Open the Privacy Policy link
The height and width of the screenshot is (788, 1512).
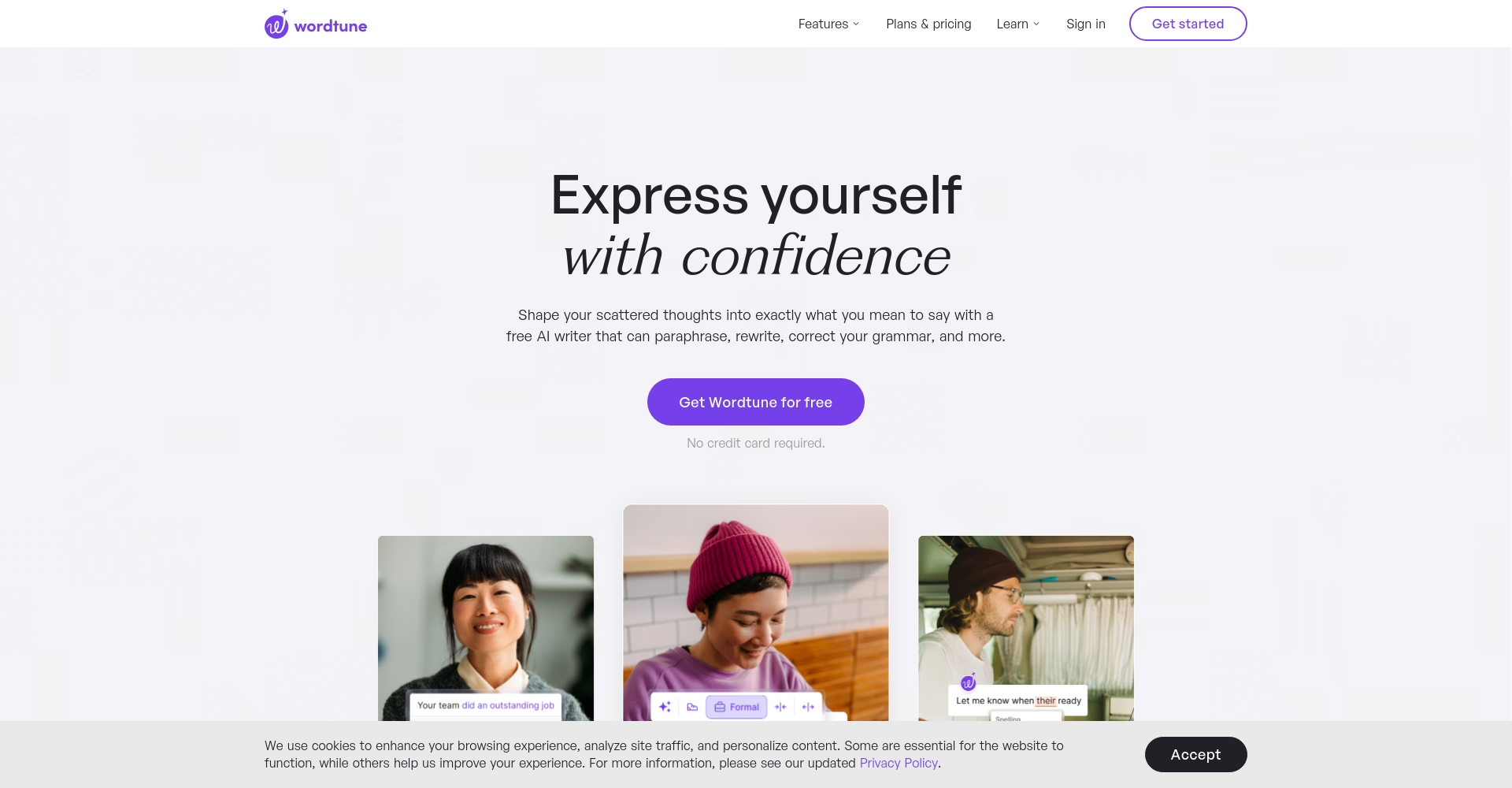899,763
